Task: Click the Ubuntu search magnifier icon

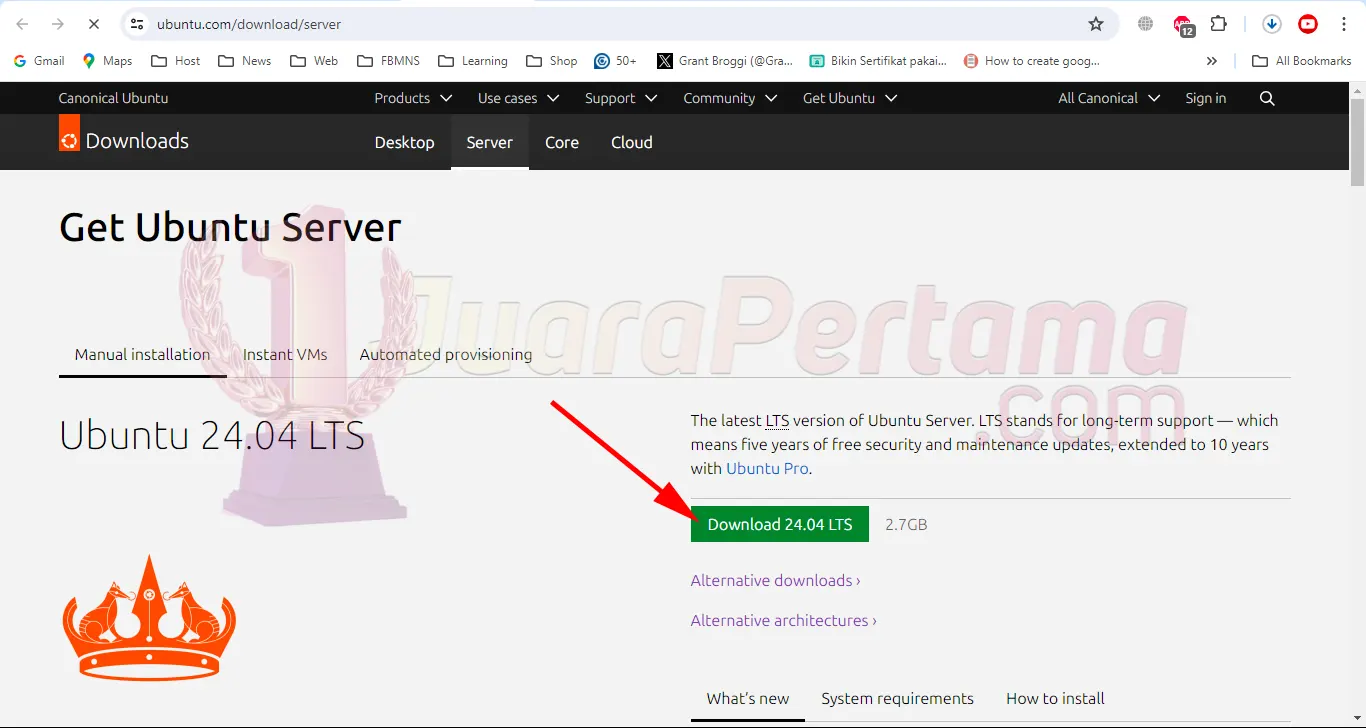Action: 1267,98
